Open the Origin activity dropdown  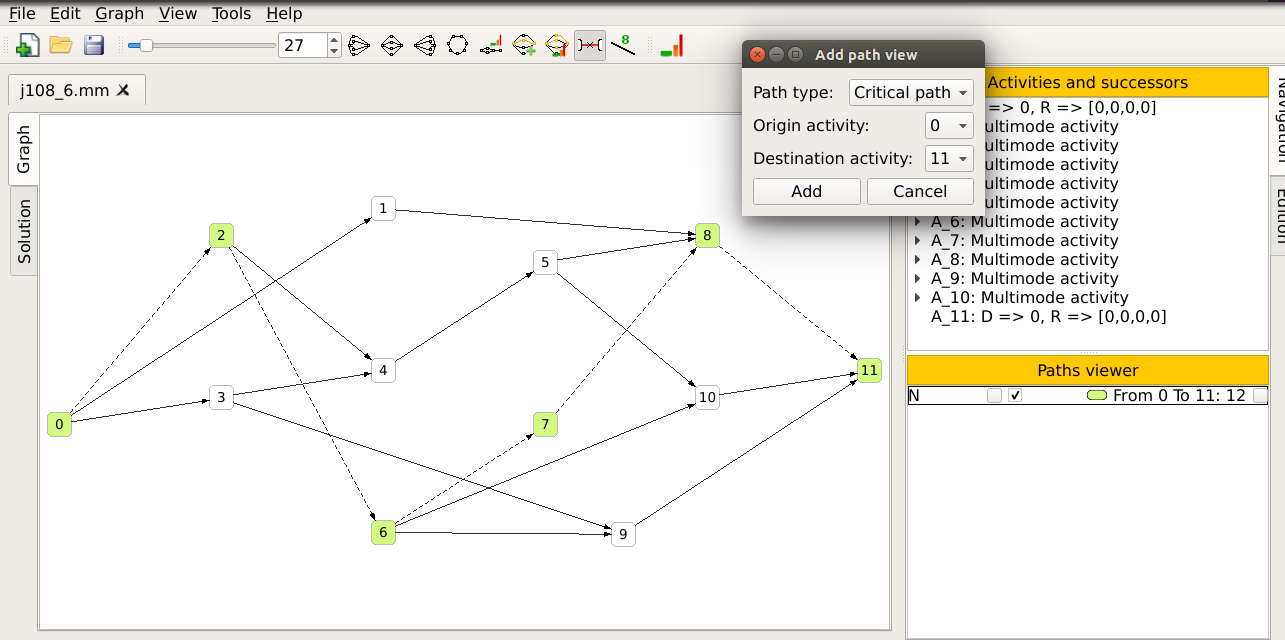coord(948,126)
